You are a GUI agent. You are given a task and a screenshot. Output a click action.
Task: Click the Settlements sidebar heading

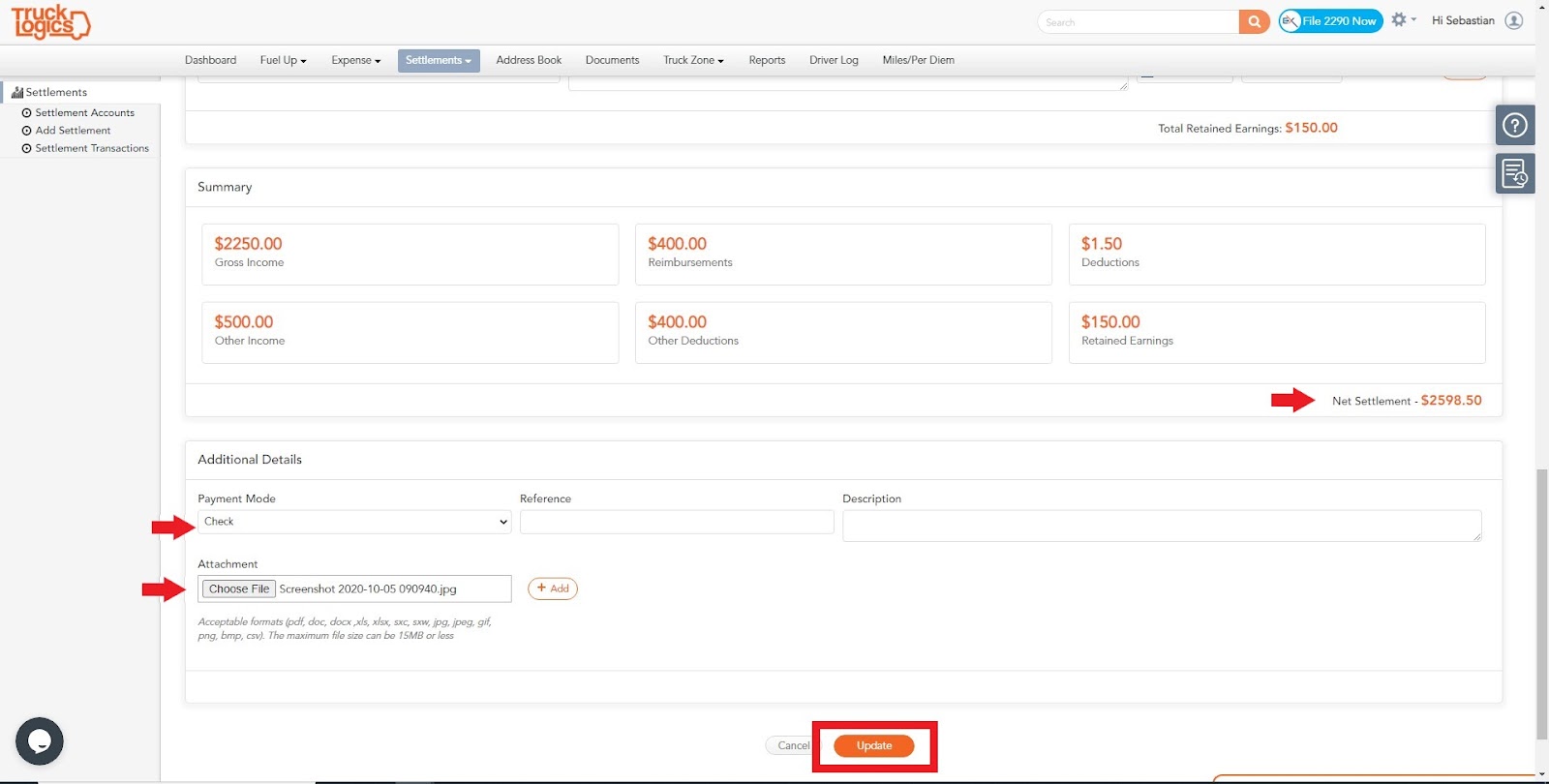pyautogui.click(x=56, y=92)
